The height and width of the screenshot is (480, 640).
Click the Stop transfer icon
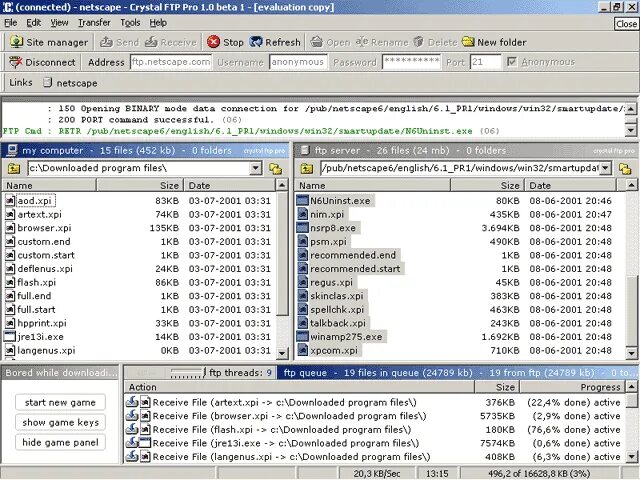click(x=213, y=42)
